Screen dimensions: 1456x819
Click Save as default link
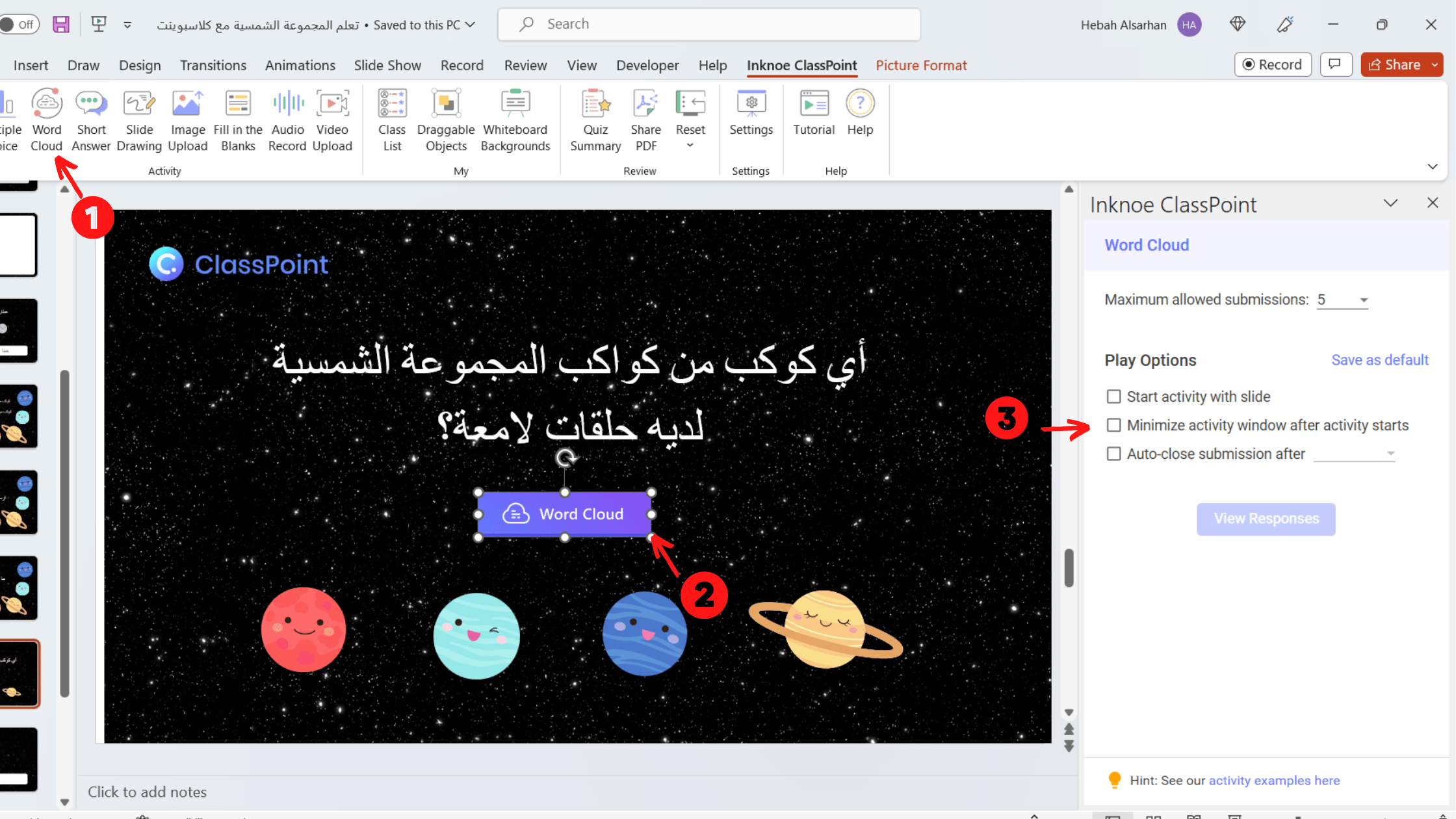pyautogui.click(x=1379, y=360)
